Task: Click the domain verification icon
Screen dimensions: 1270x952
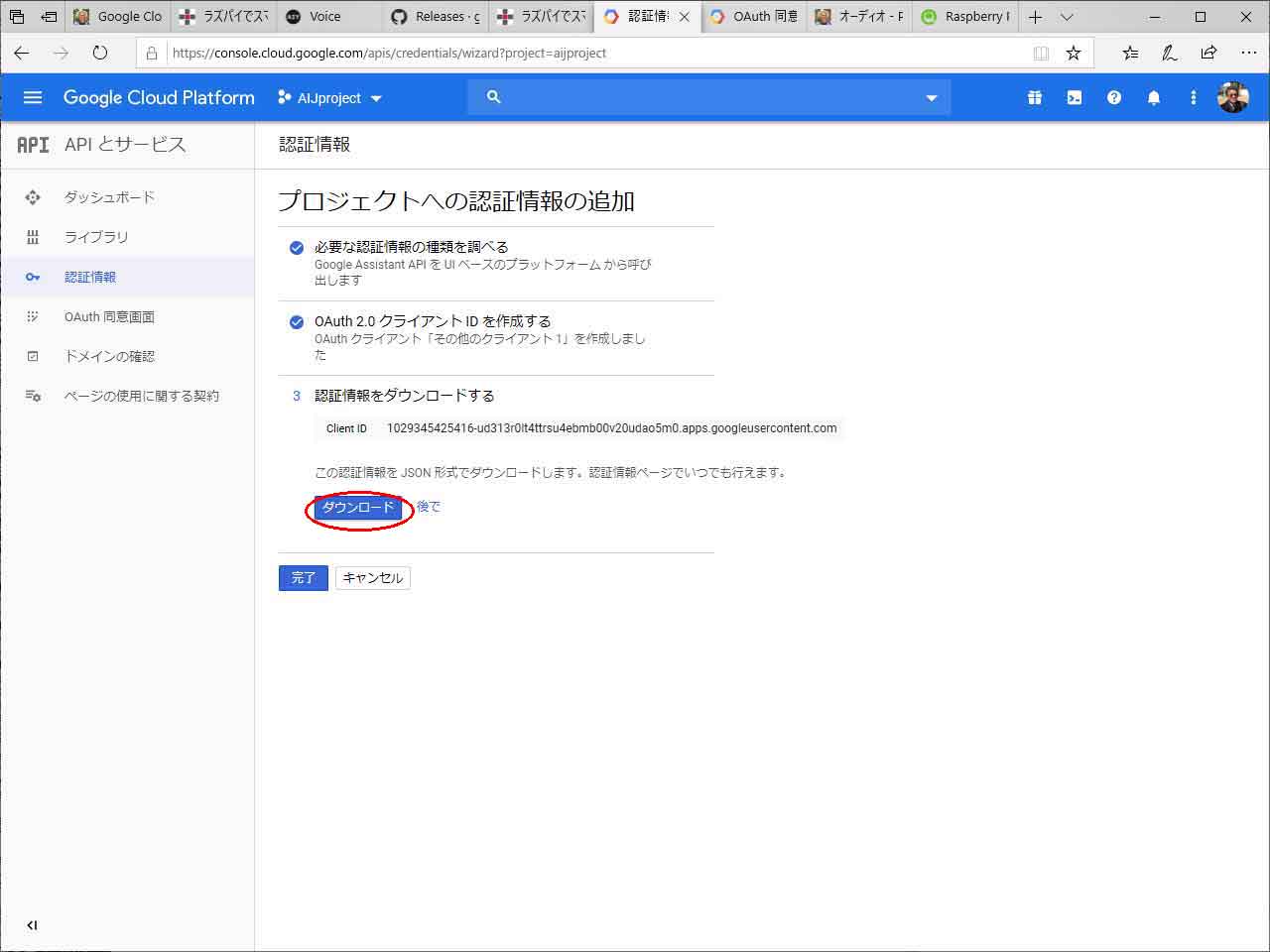Action: (x=33, y=356)
